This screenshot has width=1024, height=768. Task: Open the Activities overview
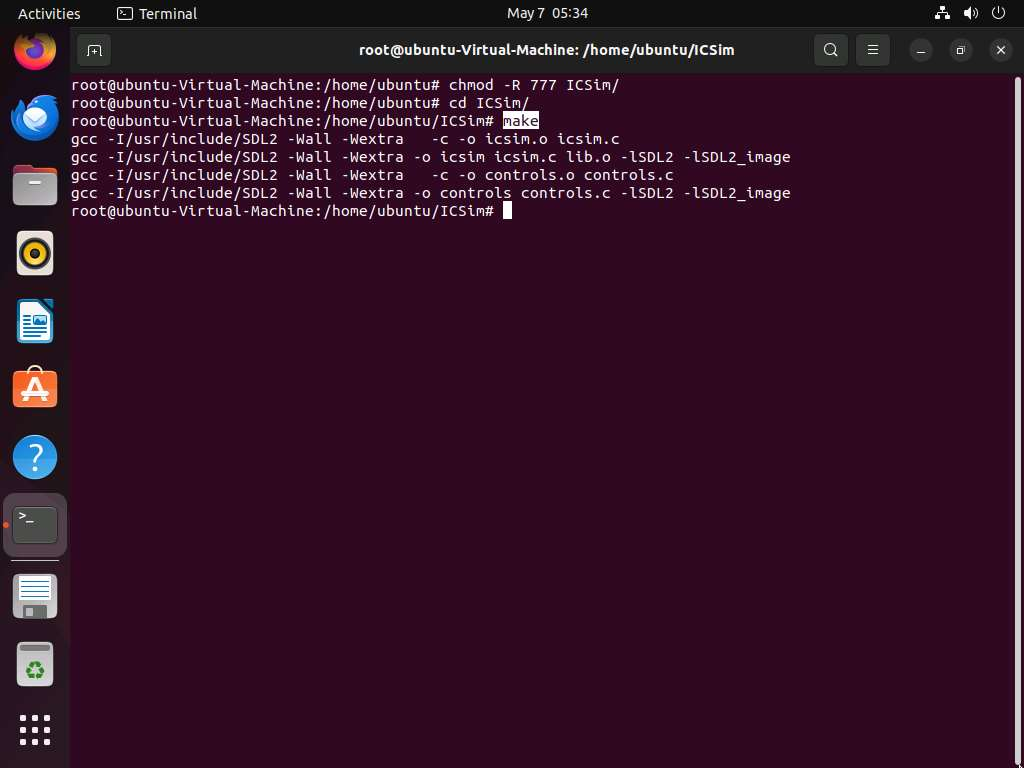coord(49,13)
